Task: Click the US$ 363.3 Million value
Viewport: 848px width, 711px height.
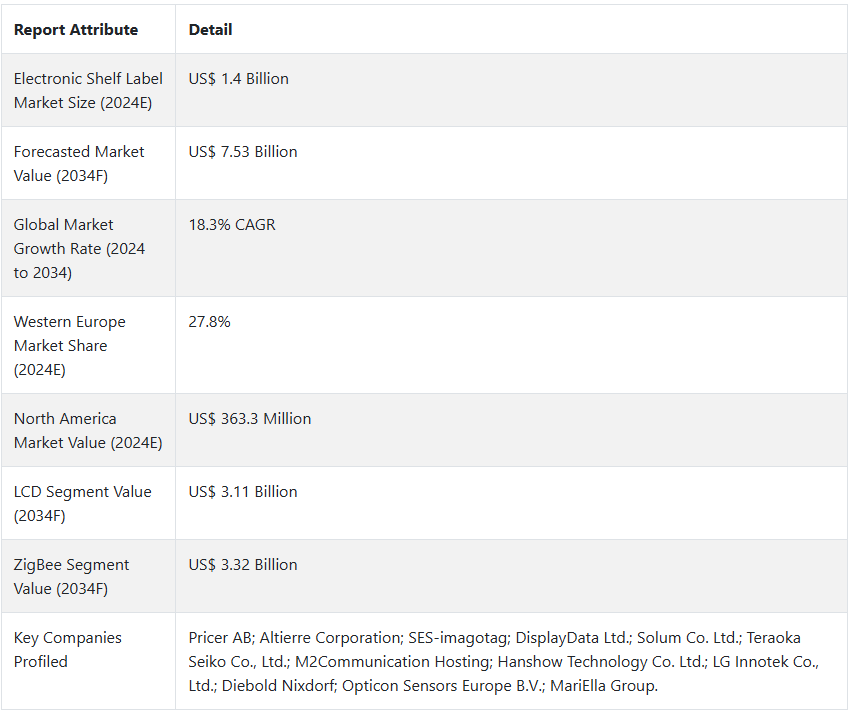Action: [250, 419]
